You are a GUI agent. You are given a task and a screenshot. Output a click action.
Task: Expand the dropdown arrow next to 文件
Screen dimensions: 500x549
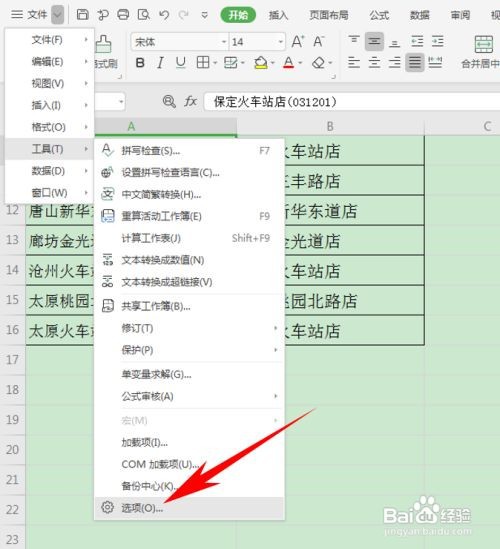pos(57,15)
